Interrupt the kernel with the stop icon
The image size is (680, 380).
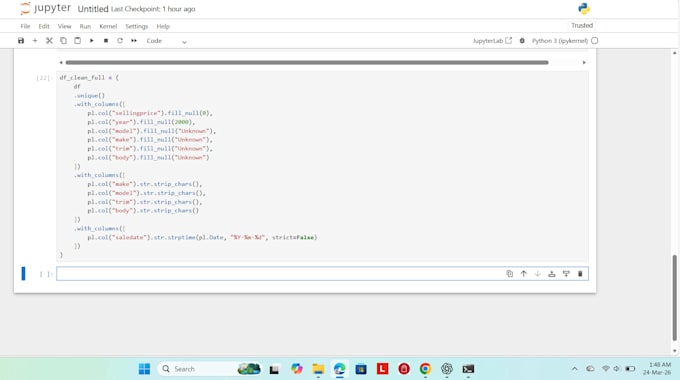106,41
